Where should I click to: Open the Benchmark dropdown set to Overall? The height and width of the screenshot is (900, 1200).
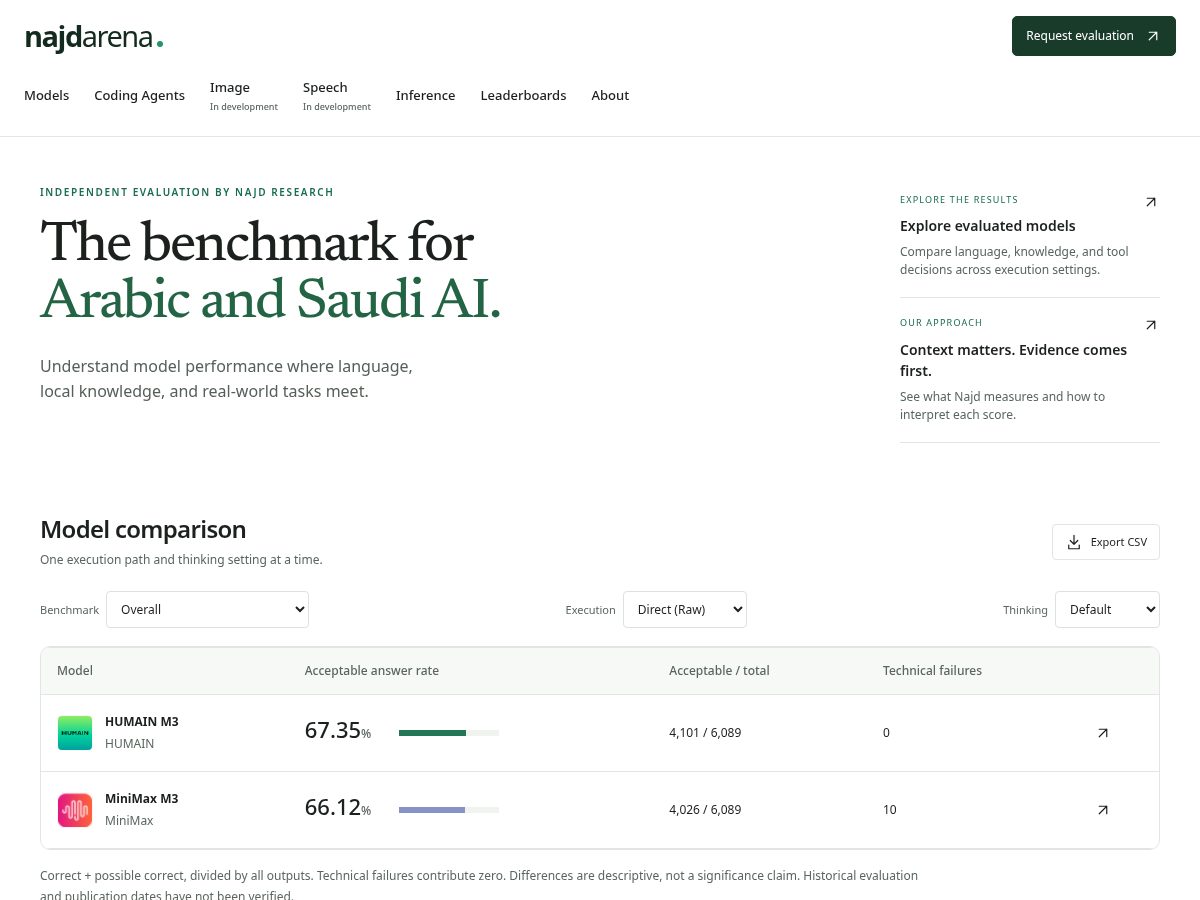[x=207, y=609]
